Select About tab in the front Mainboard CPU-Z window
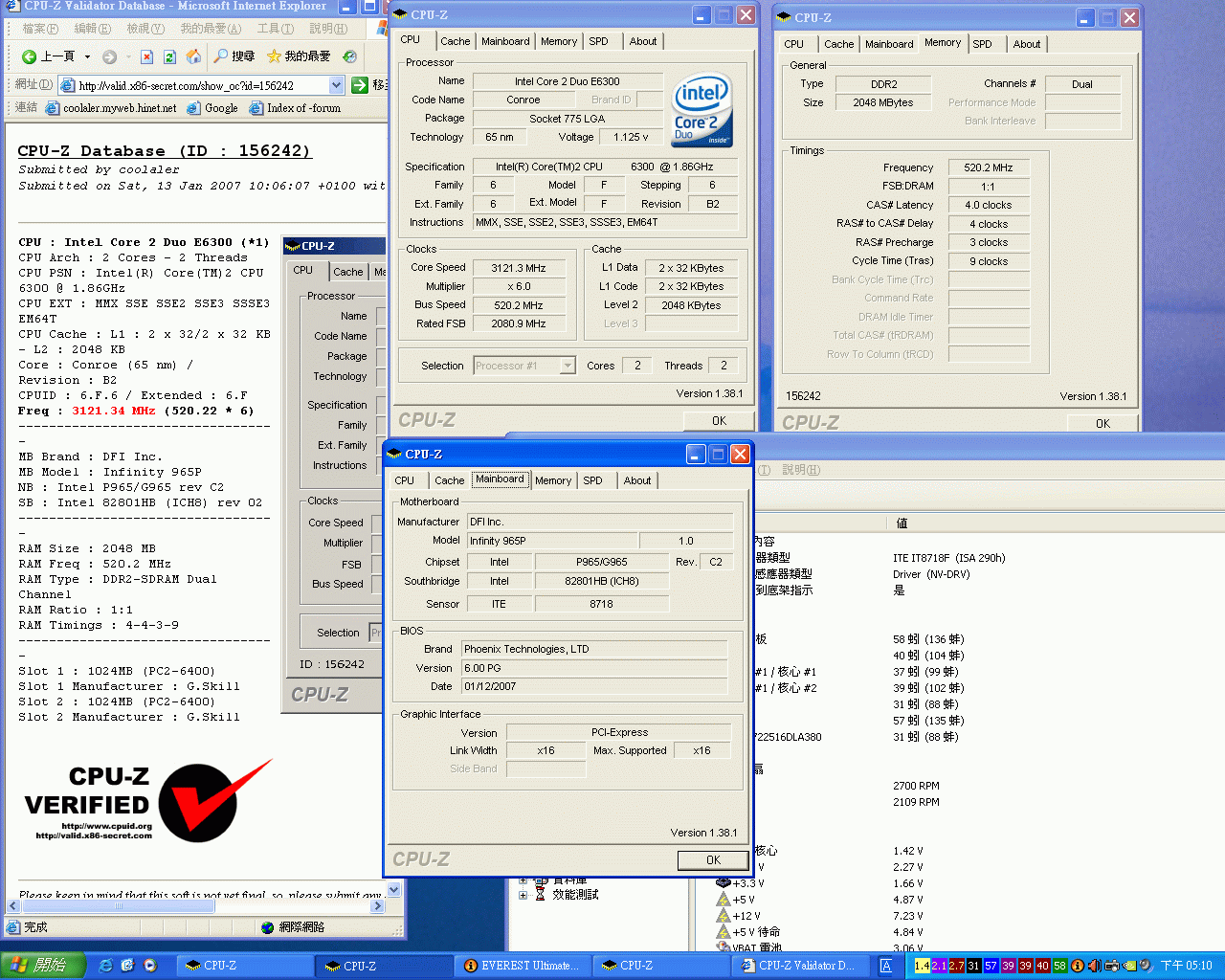The height and width of the screenshot is (980, 1225). (637, 480)
